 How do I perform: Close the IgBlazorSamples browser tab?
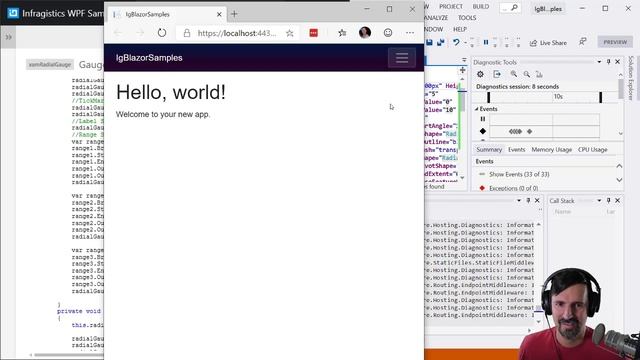(219, 14)
